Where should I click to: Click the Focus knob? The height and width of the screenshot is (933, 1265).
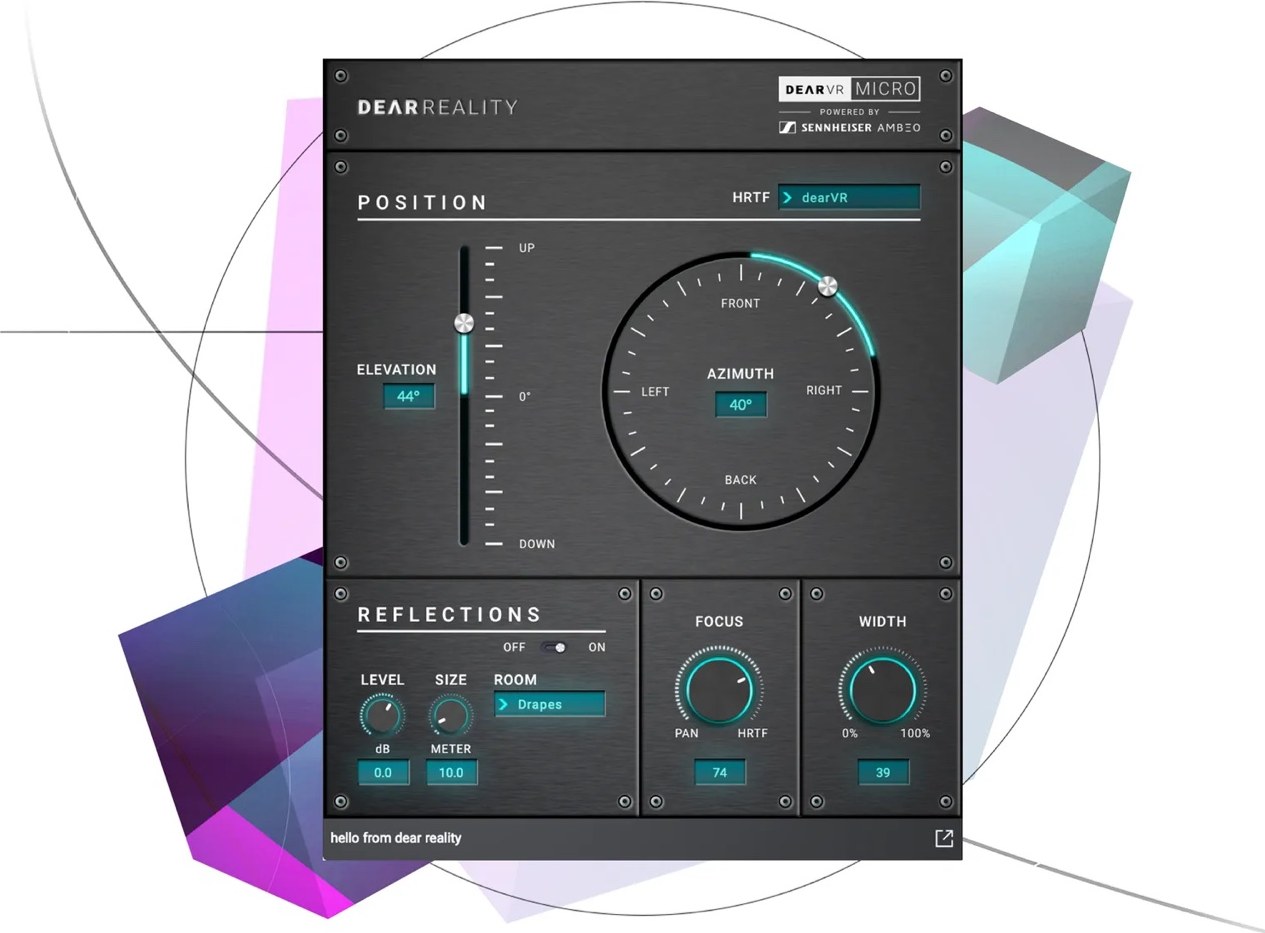(x=719, y=691)
